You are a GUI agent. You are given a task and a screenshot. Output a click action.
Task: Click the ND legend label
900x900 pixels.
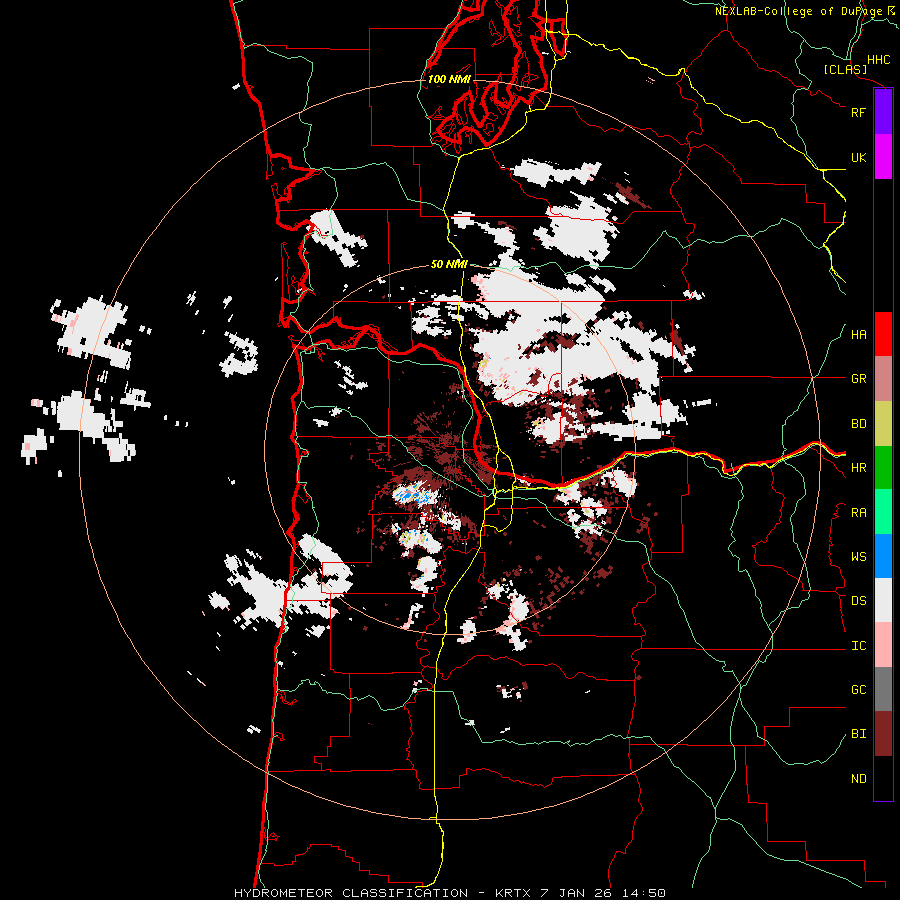(859, 779)
